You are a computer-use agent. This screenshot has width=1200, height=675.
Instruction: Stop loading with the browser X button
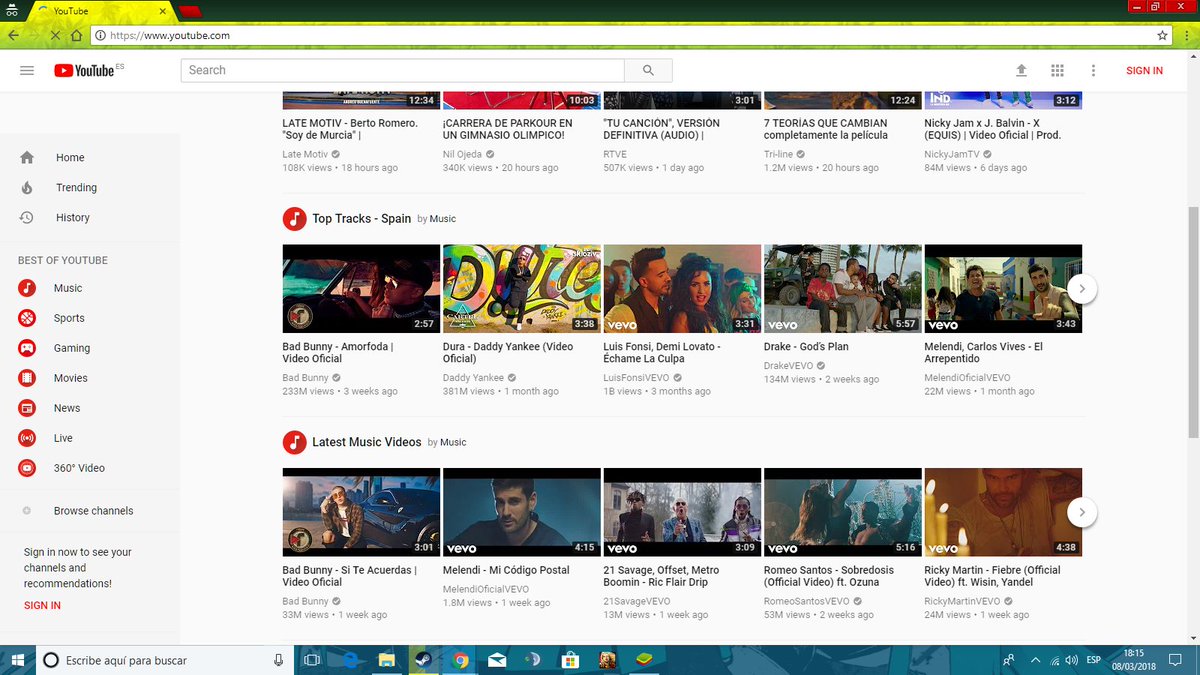pyautogui.click(x=55, y=35)
